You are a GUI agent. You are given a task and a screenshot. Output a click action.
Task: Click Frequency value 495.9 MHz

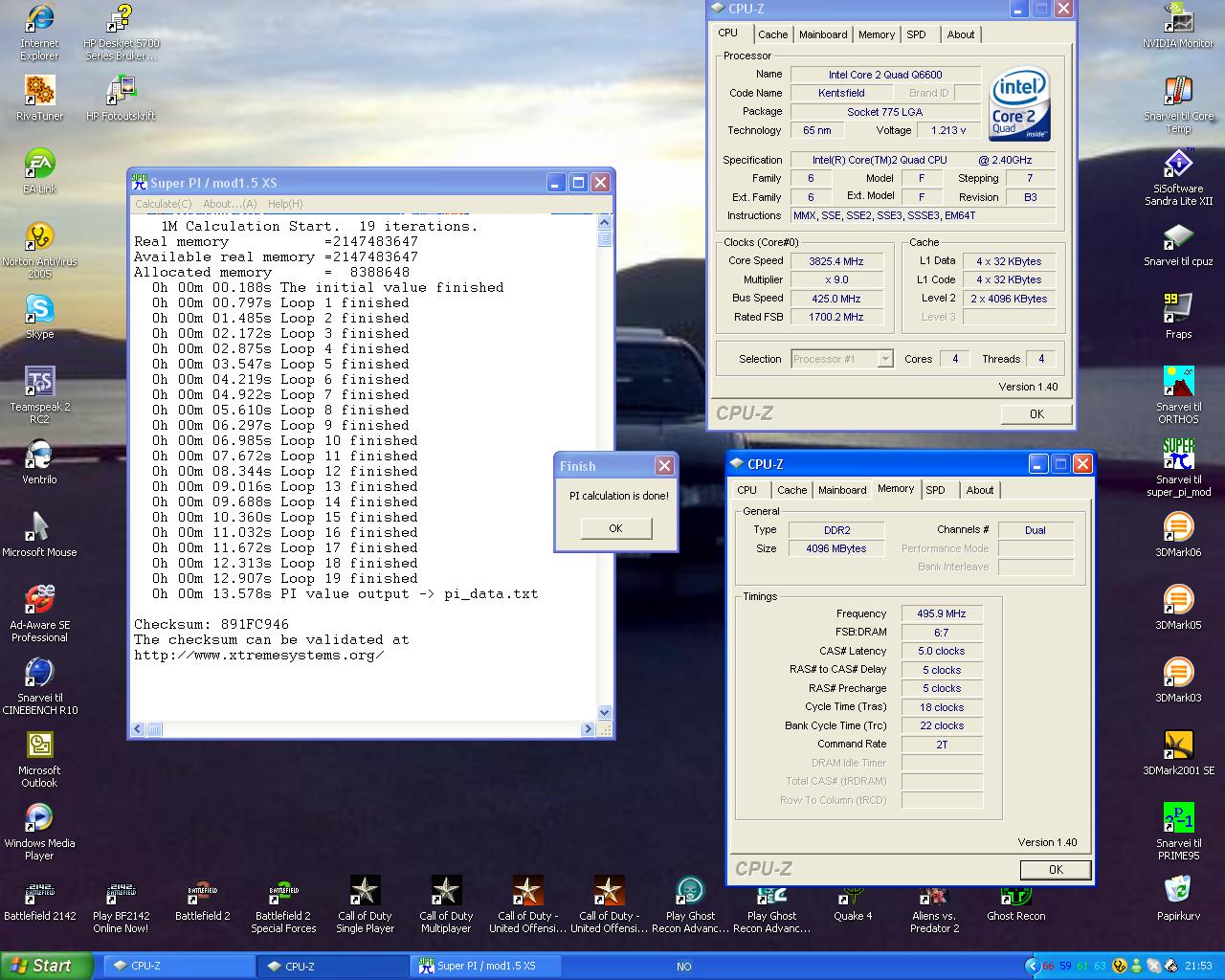942,613
